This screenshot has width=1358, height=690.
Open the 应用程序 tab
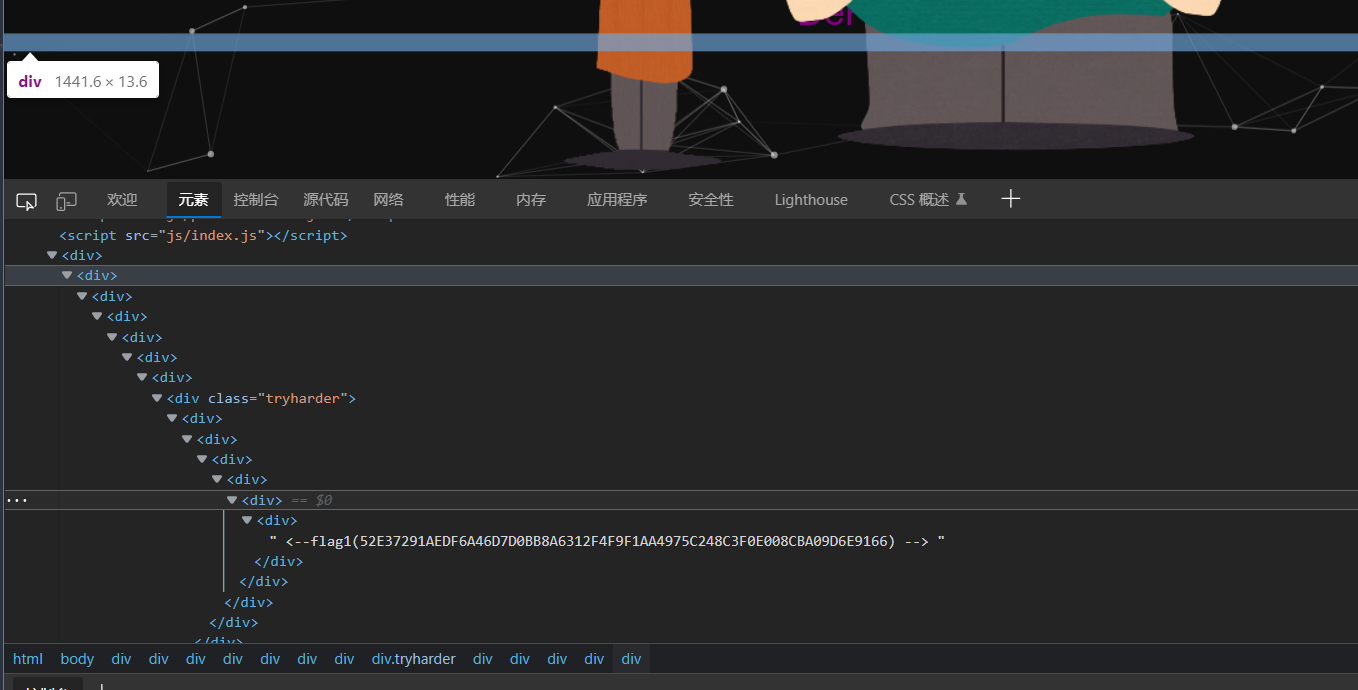pyautogui.click(x=617, y=200)
